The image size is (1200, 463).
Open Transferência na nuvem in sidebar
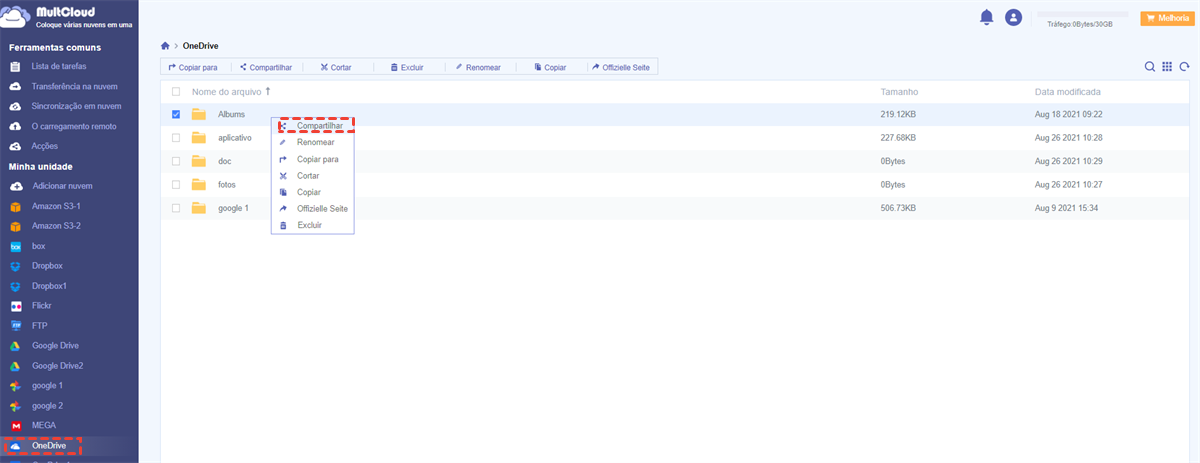pos(77,86)
